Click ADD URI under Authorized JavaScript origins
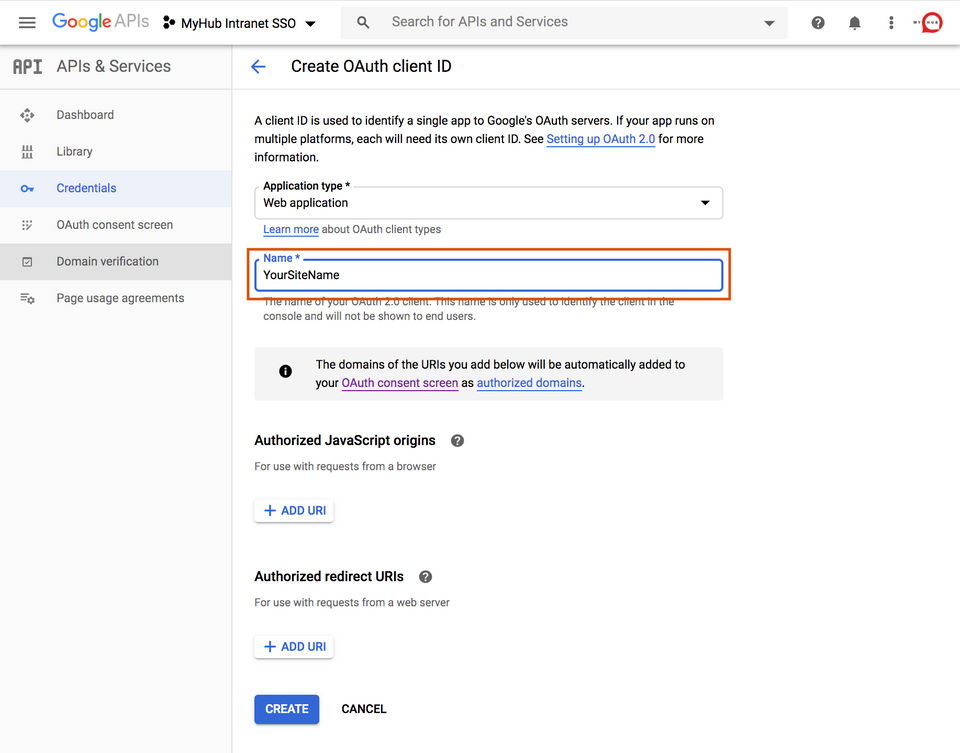960x753 pixels. (x=294, y=510)
